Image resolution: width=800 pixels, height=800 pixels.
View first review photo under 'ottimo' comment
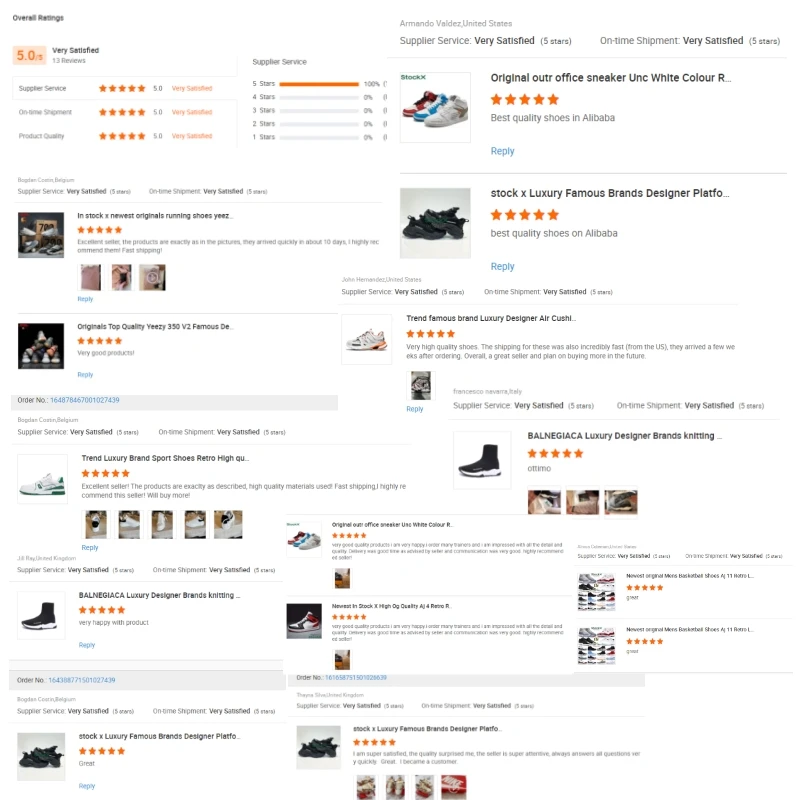[x=544, y=502]
